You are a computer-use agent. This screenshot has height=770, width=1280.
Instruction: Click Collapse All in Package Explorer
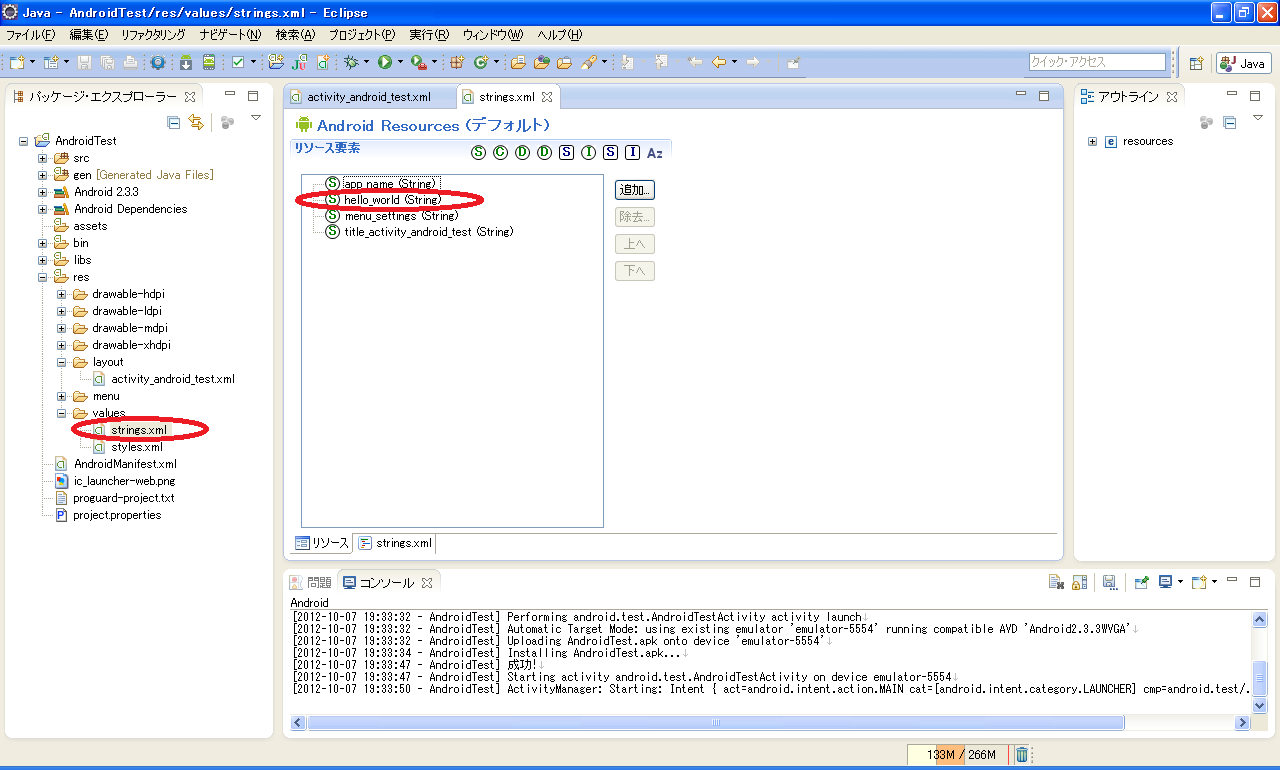click(x=174, y=122)
